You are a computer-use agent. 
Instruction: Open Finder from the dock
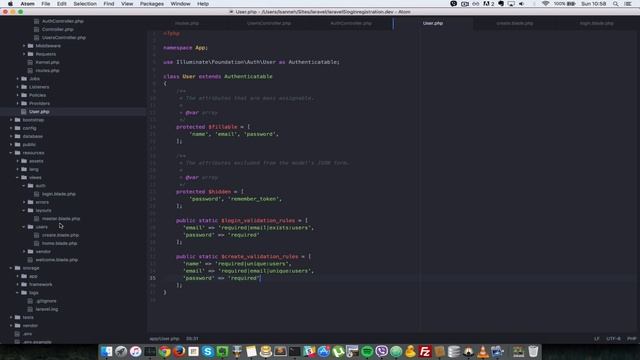click(x=106, y=351)
